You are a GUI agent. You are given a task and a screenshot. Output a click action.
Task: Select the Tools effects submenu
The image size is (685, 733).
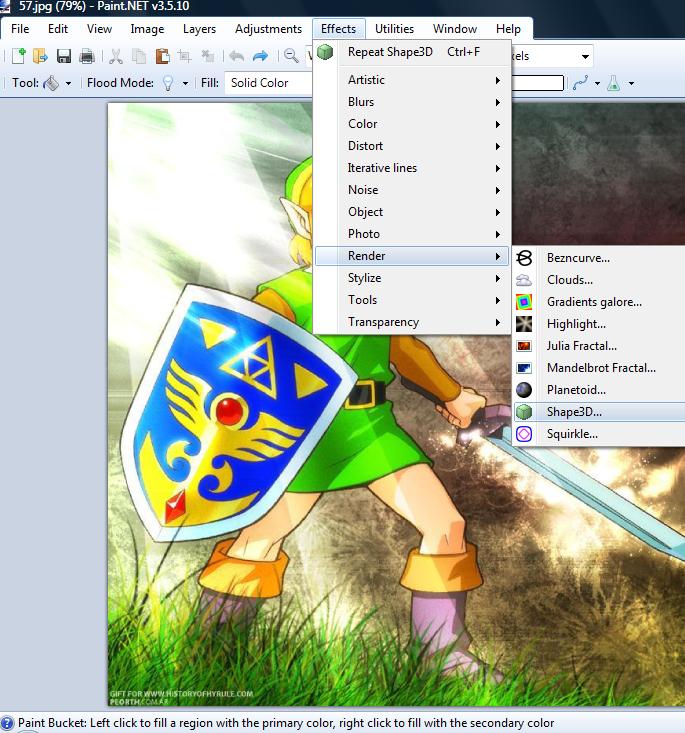pyautogui.click(x=412, y=300)
